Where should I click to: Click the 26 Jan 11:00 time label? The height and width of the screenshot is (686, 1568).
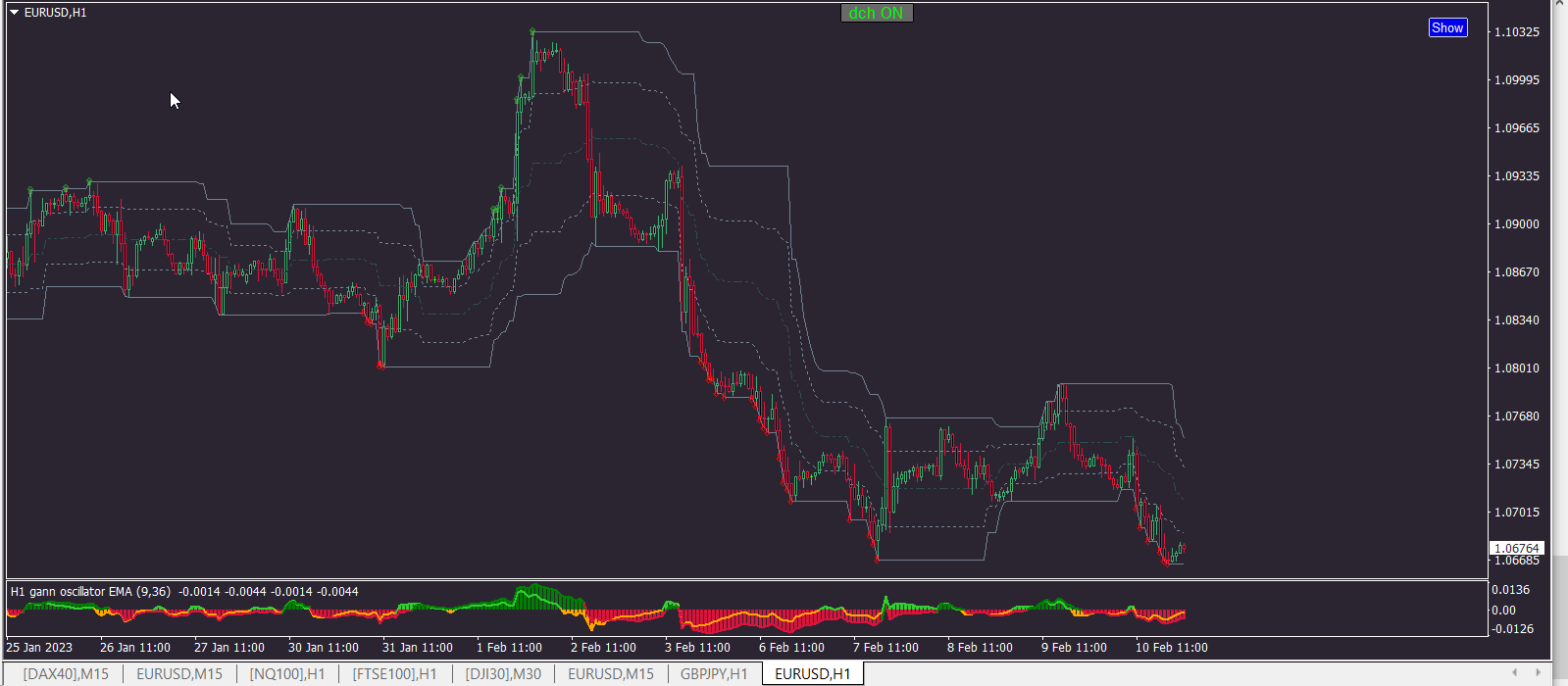[x=135, y=648]
